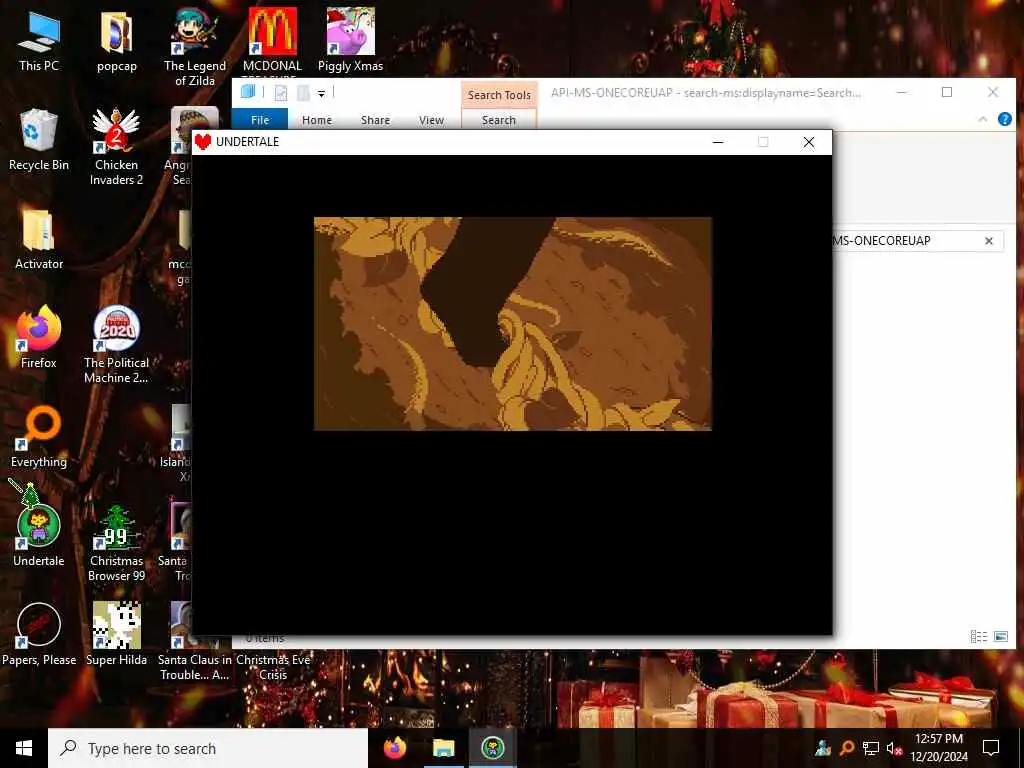Image resolution: width=1024 pixels, height=768 pixels.
Task: Switch Explorer to details view icon
Action: point(978,636)
